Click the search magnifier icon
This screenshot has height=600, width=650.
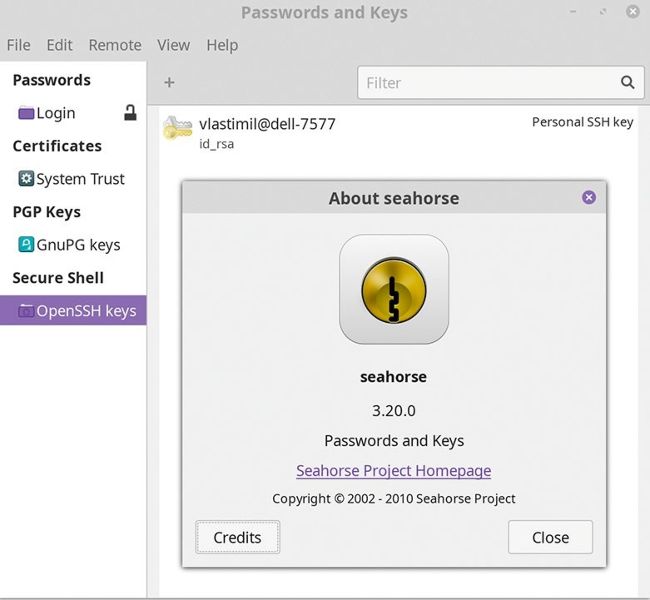627,83
